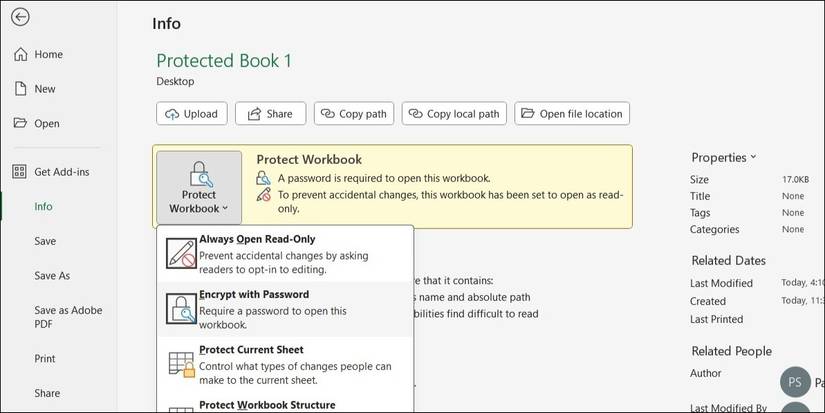
Task: Click the back arrow circle icon
Action: point(20,17)
